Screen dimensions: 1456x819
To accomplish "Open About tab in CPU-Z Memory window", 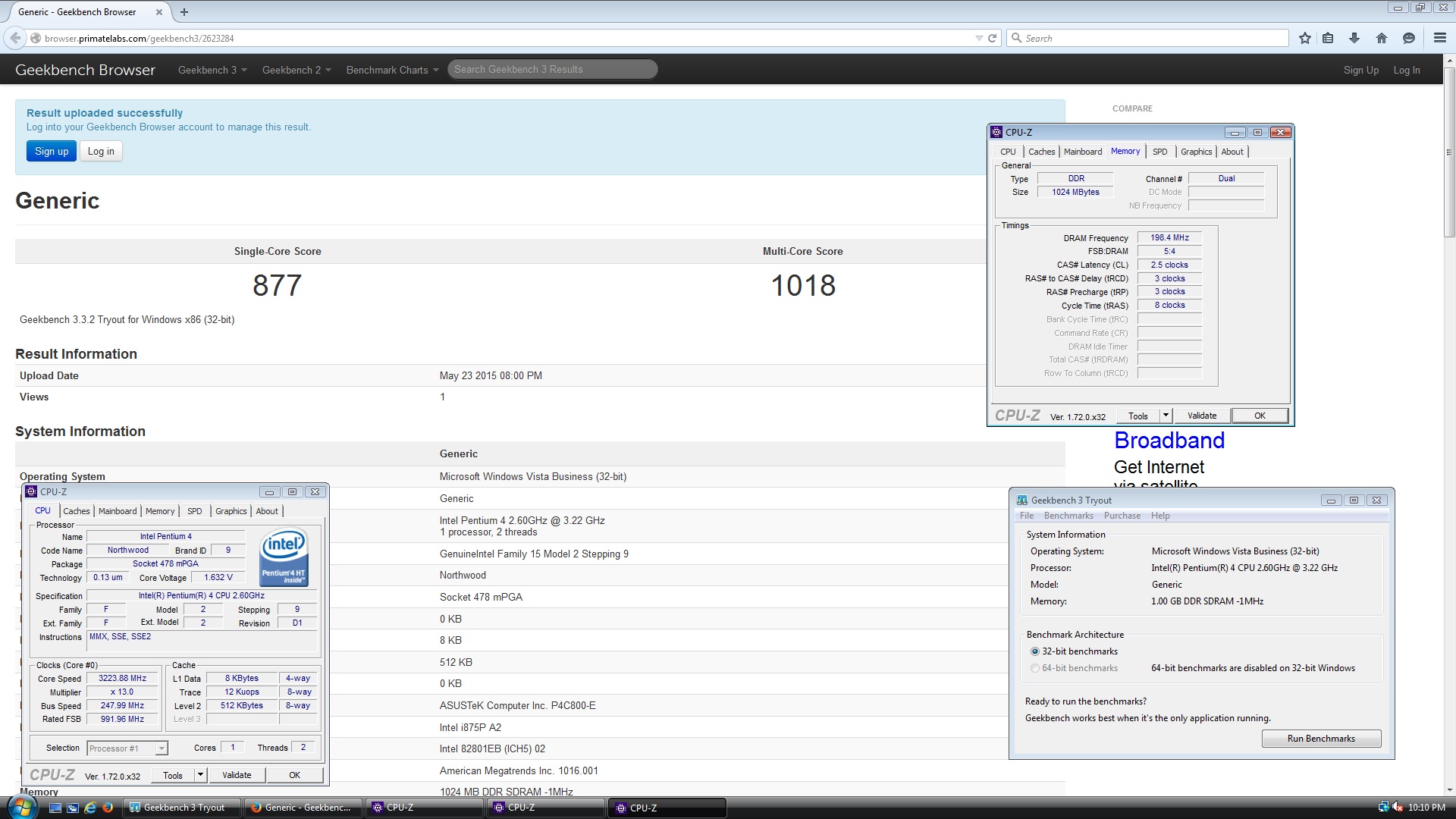I will tap(1232, 152).
